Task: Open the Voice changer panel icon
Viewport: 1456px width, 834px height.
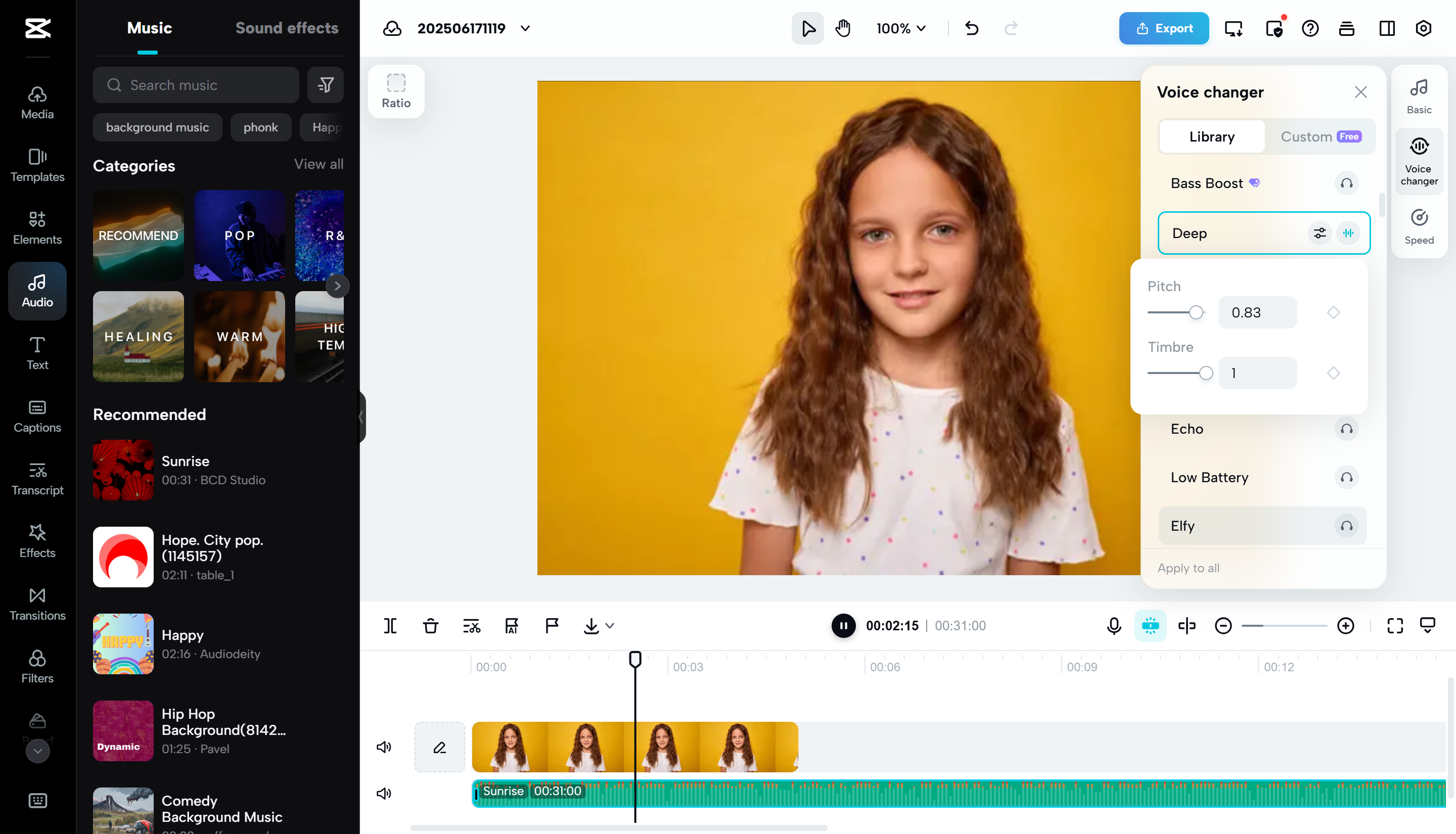Action: (1419, 160)
